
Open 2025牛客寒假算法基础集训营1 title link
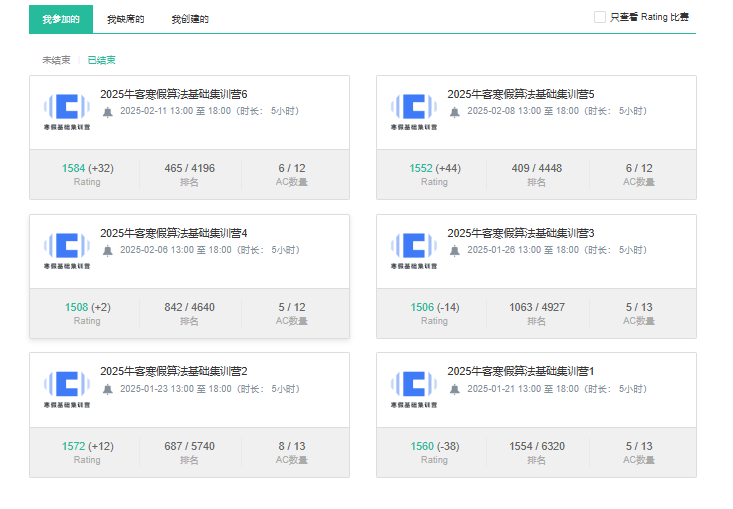(520, 372)
